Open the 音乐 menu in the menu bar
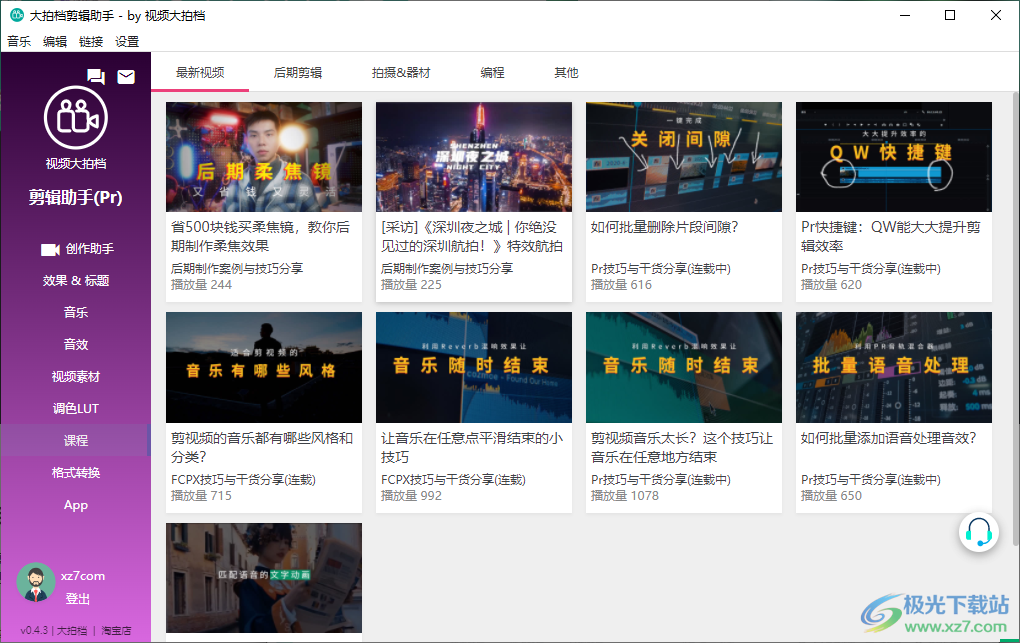1020x643 pixels. click(x=19, y=42)
